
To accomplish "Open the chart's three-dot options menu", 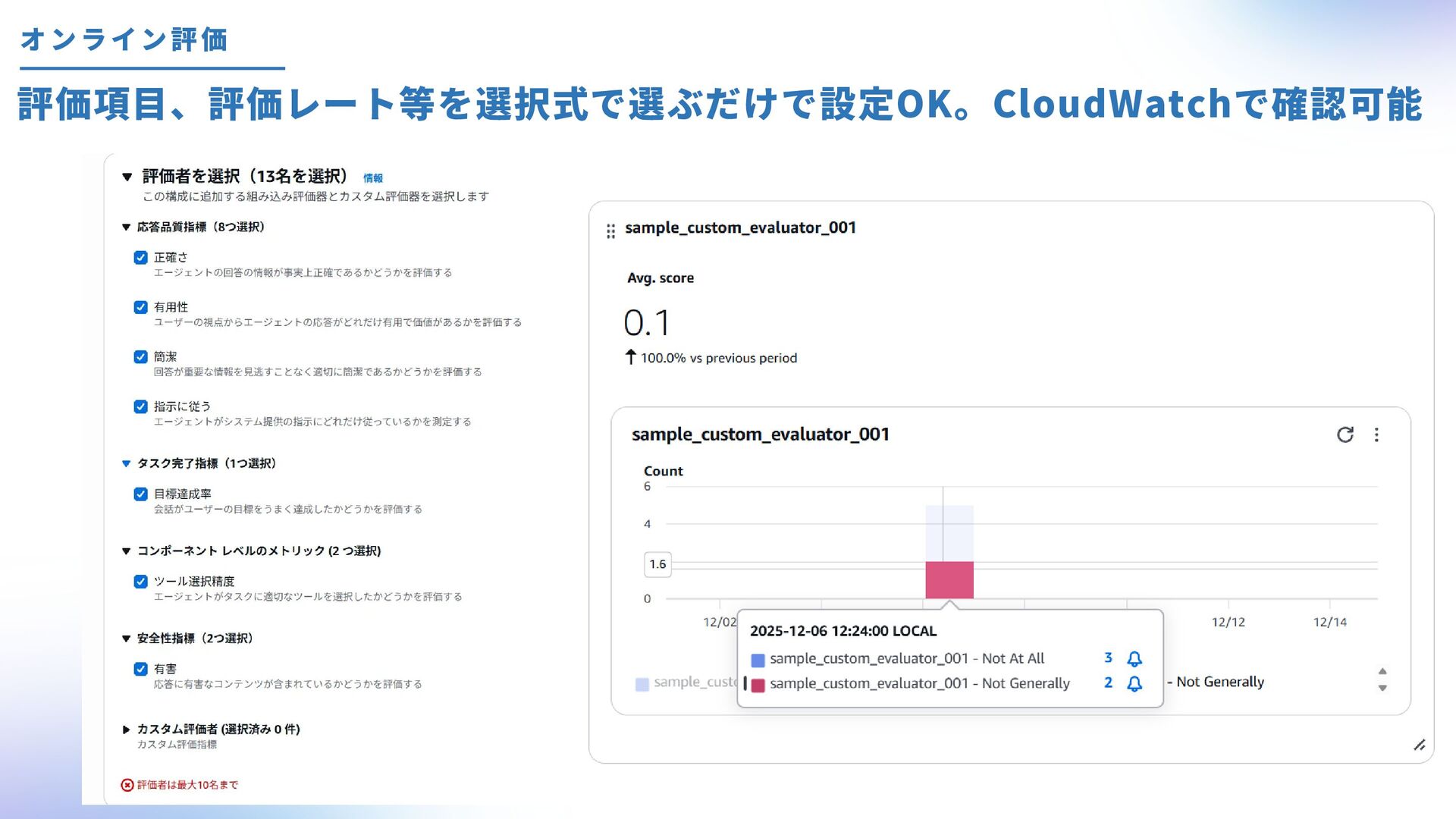I will coord(1376,435).
